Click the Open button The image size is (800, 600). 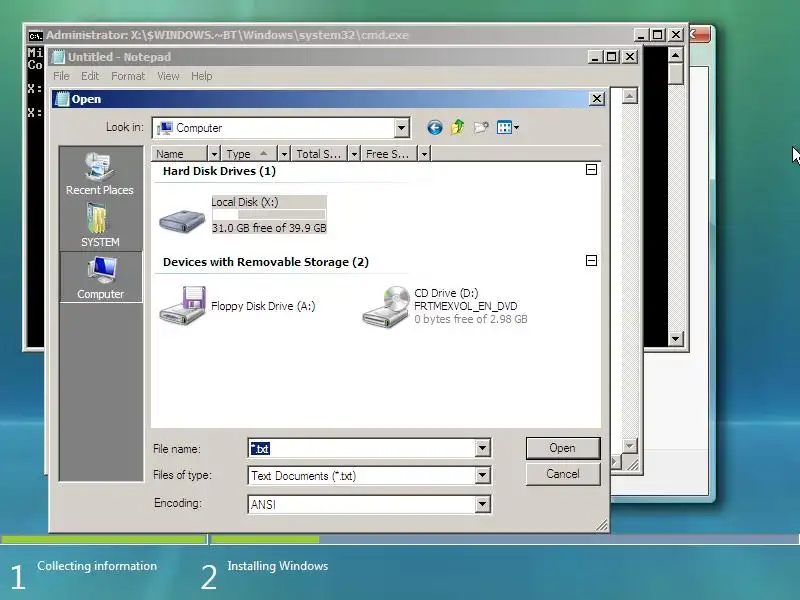[563, 448]
